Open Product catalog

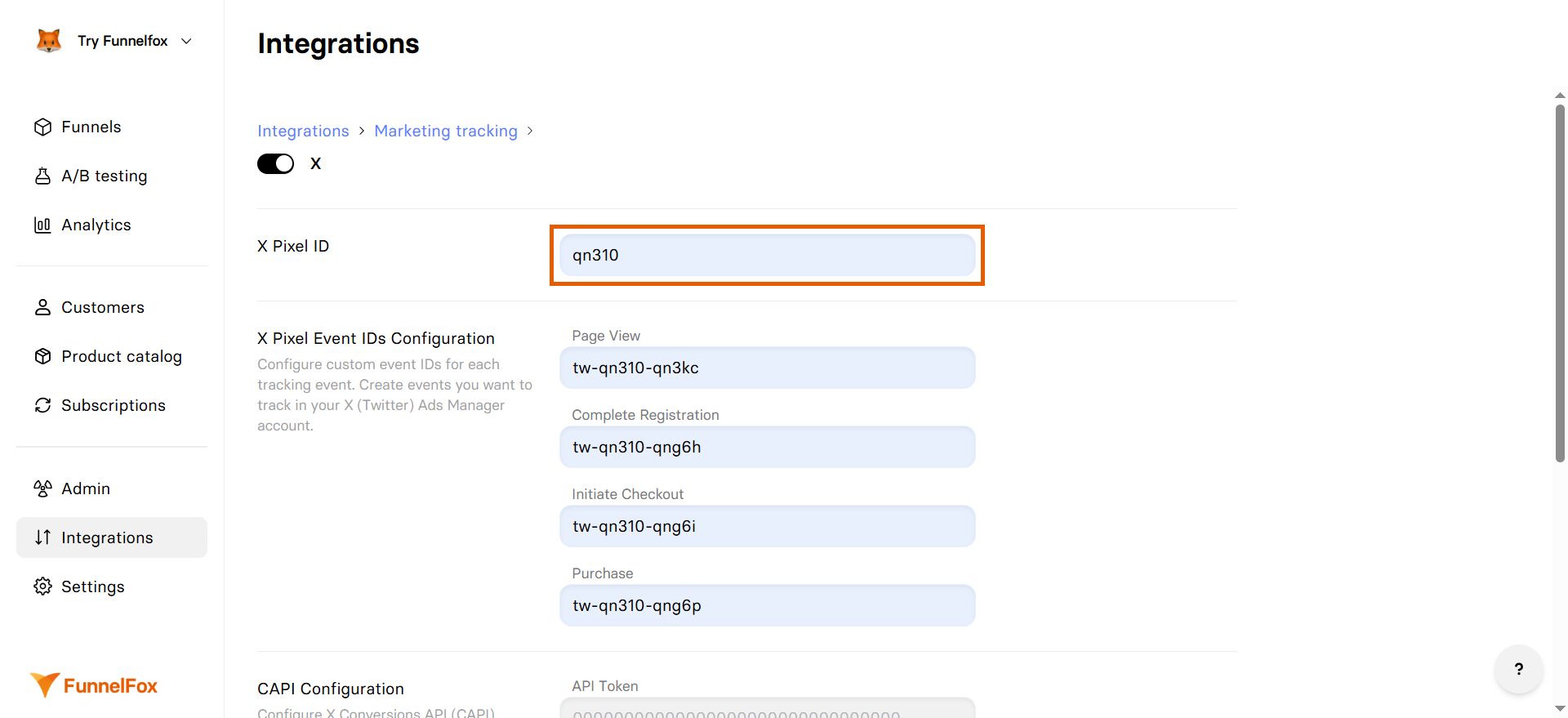(112, 356)
